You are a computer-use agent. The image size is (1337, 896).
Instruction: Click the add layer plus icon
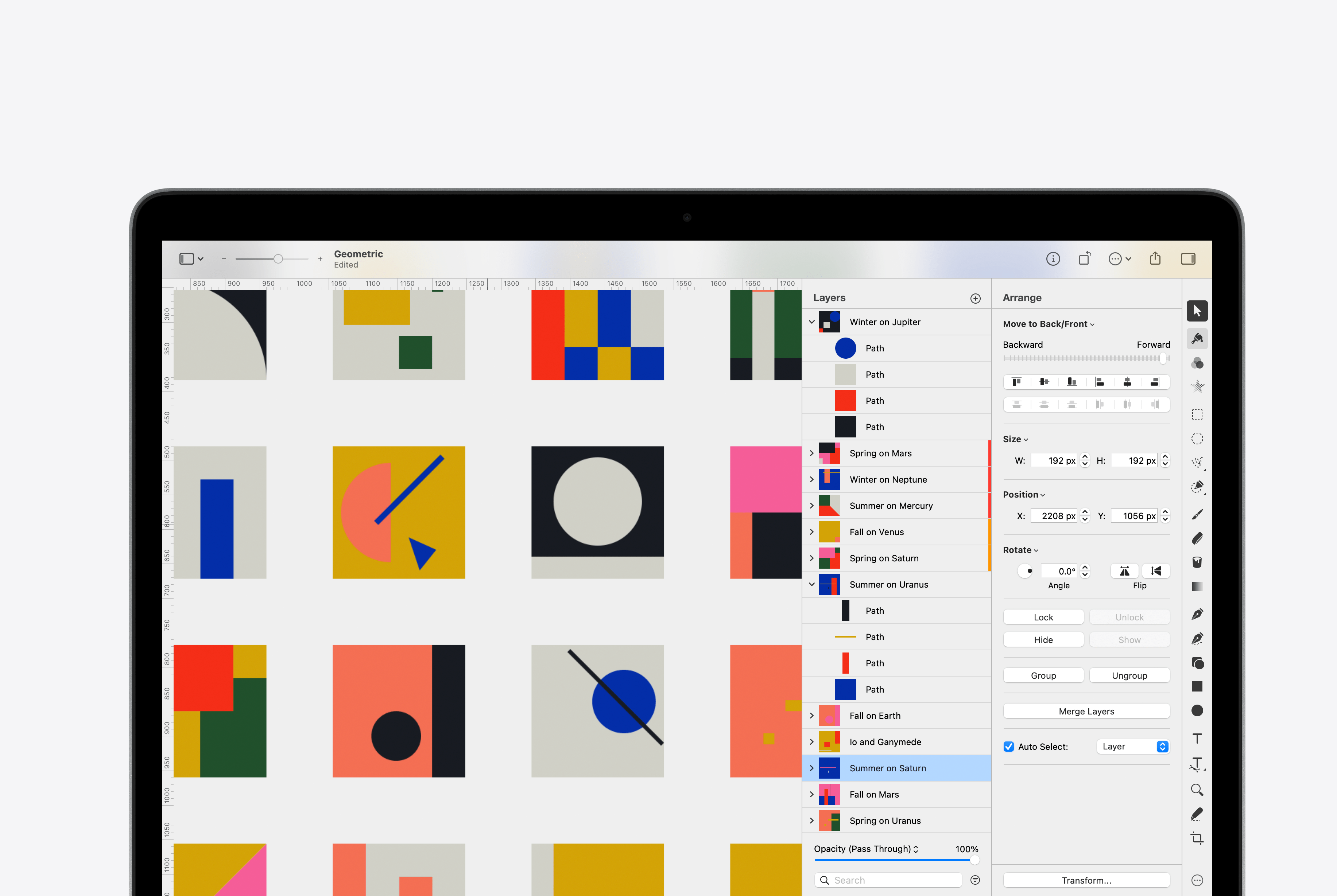975,298
